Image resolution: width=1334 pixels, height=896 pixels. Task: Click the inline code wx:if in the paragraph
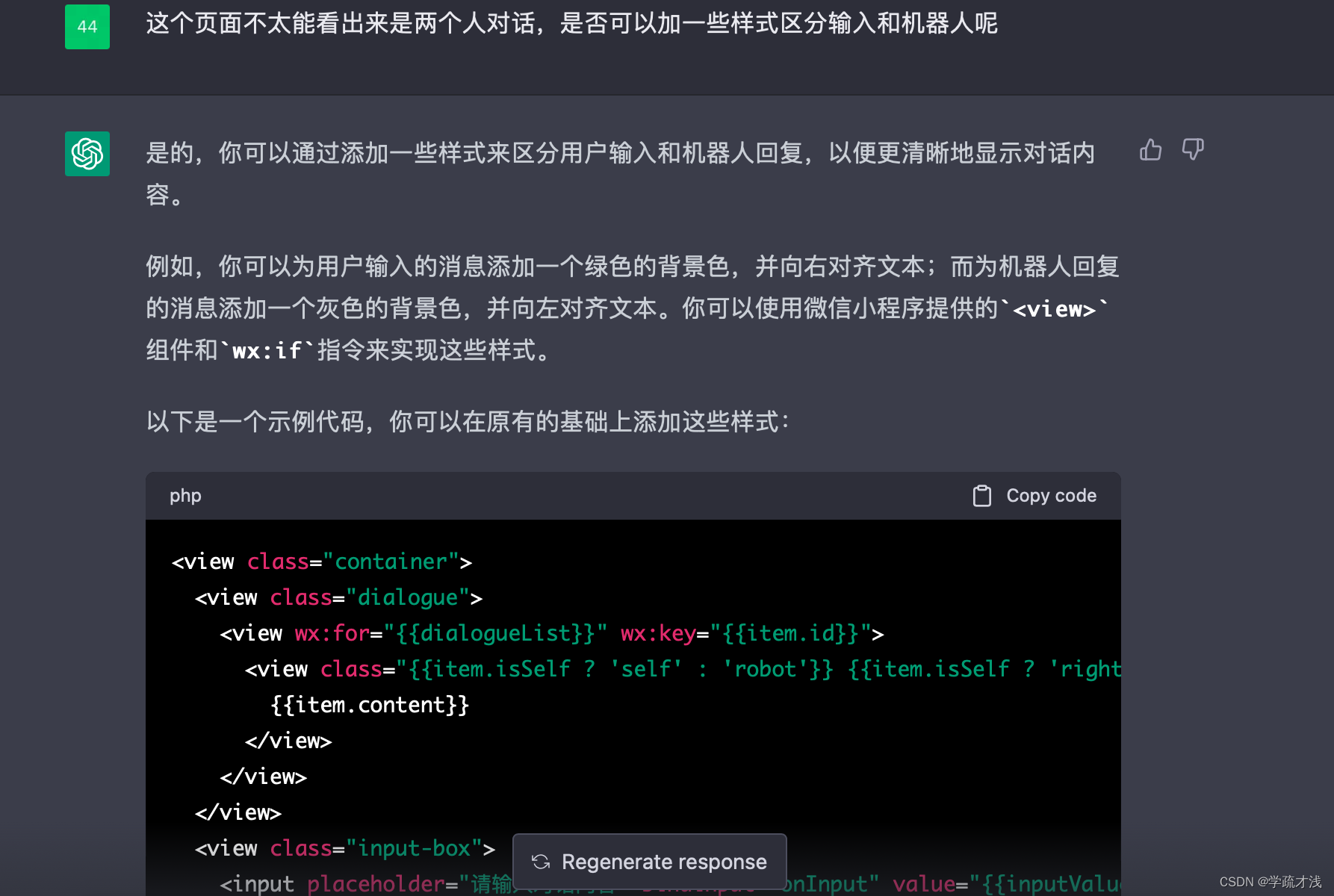tap(267, 350)
